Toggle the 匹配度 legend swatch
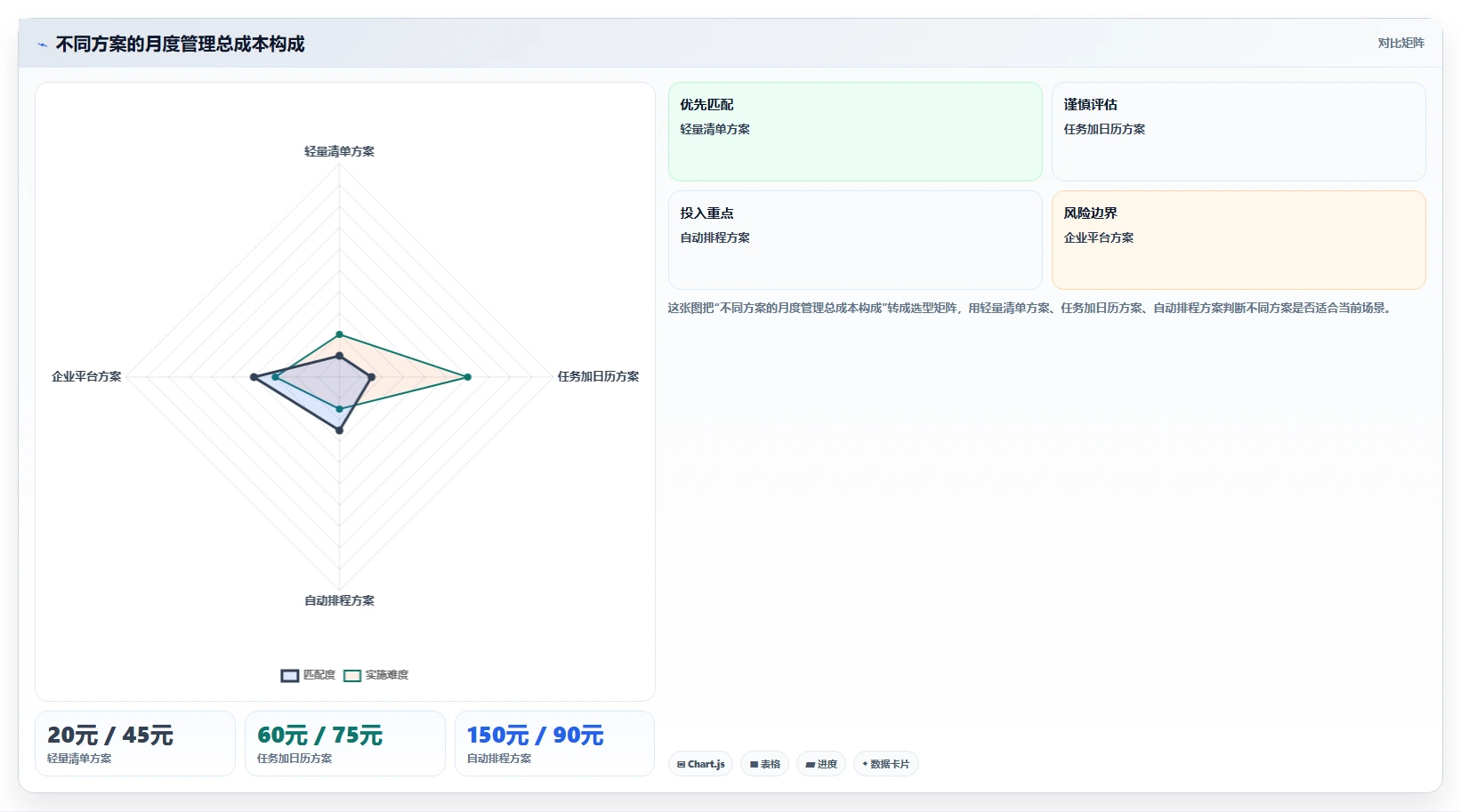 pos(290,676)
